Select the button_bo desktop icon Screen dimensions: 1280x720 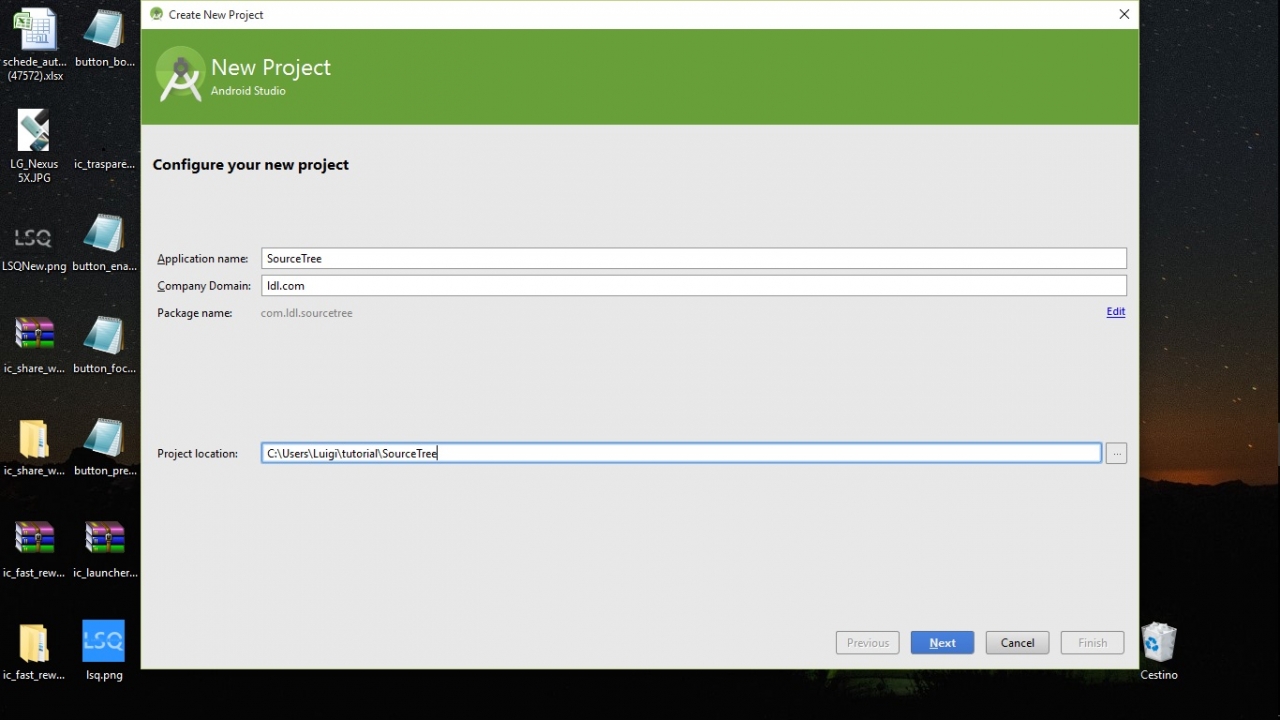[104, 40]
